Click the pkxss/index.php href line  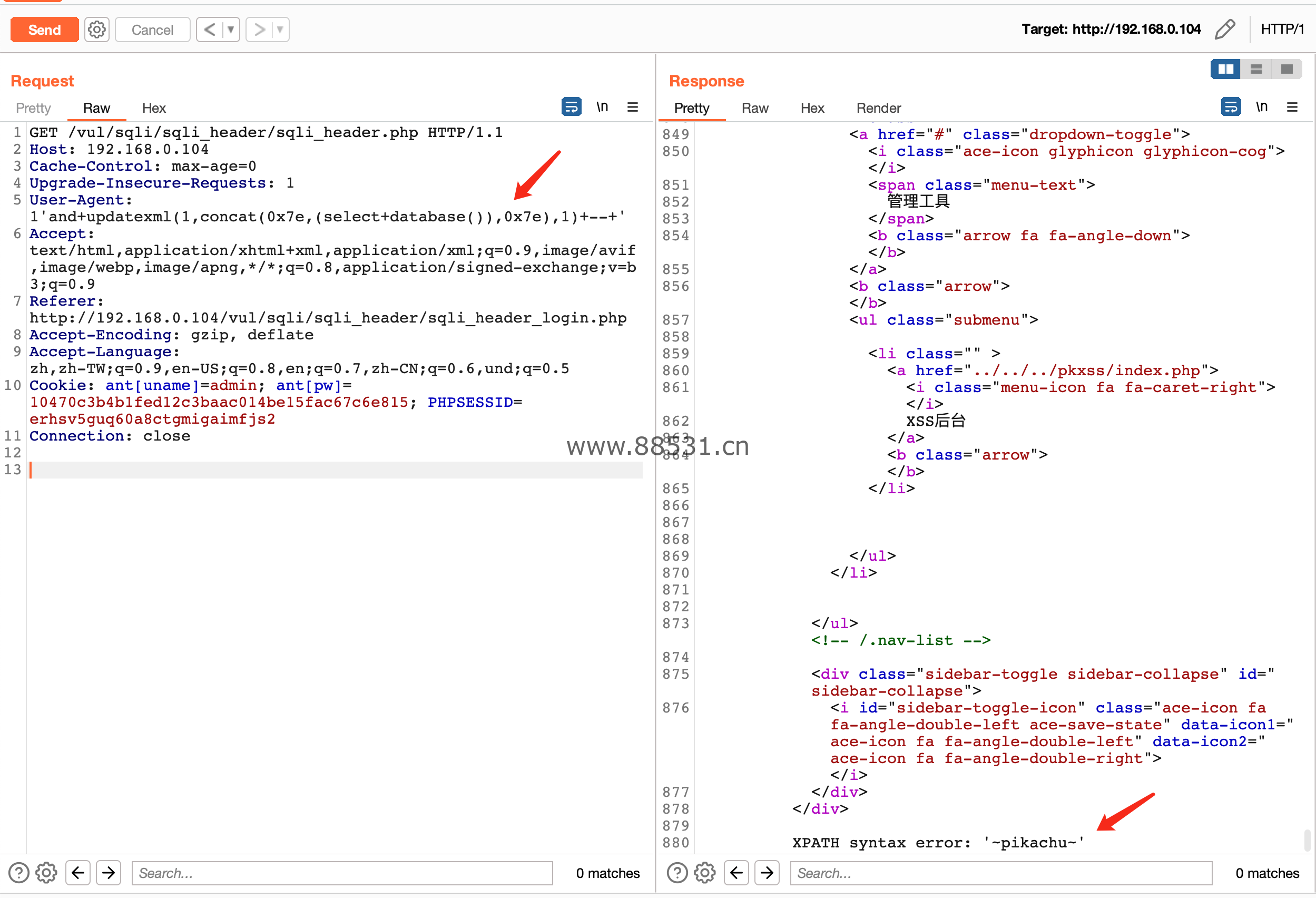1053,370
